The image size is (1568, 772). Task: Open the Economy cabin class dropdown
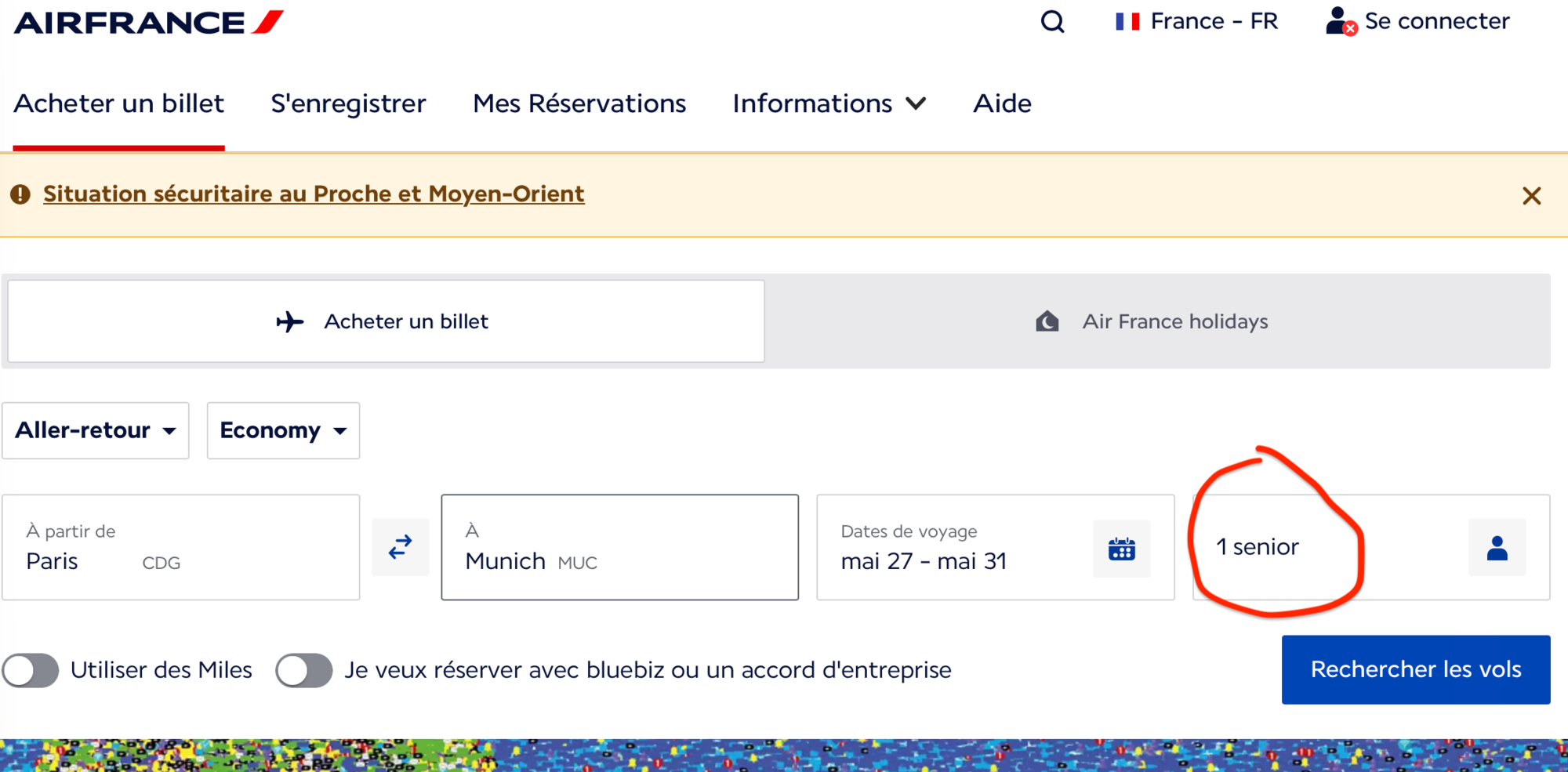[x=283, y=430]
